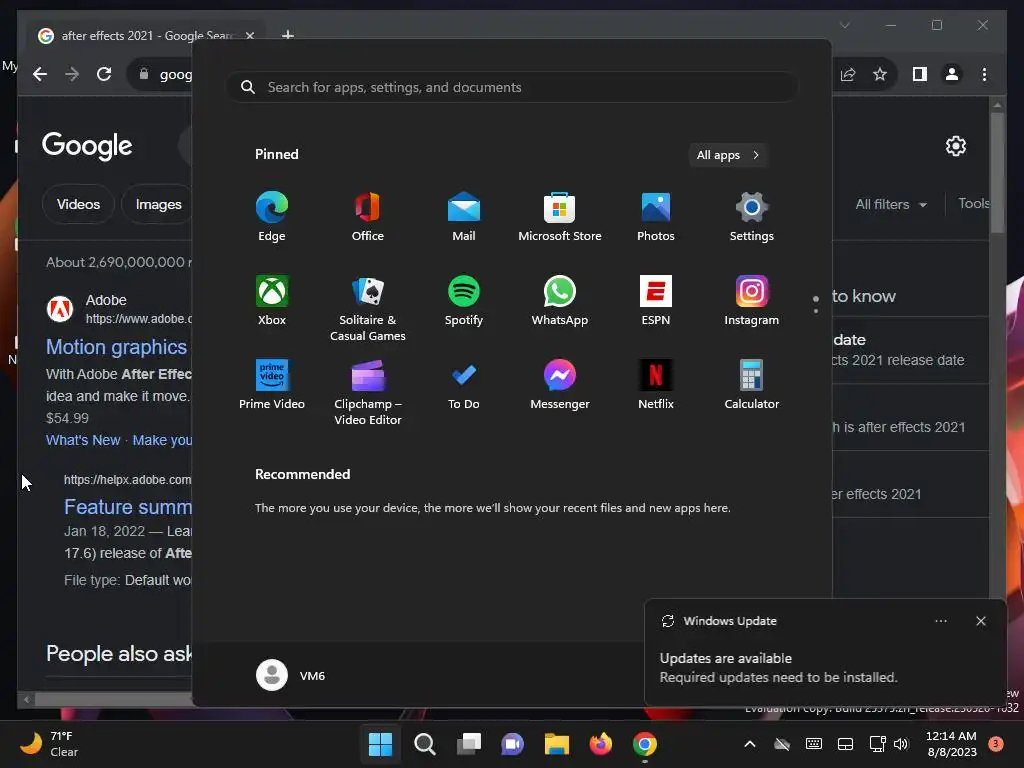Open the Chat app on taskbar
1024x768 pixels.
[x=513, y=744]
